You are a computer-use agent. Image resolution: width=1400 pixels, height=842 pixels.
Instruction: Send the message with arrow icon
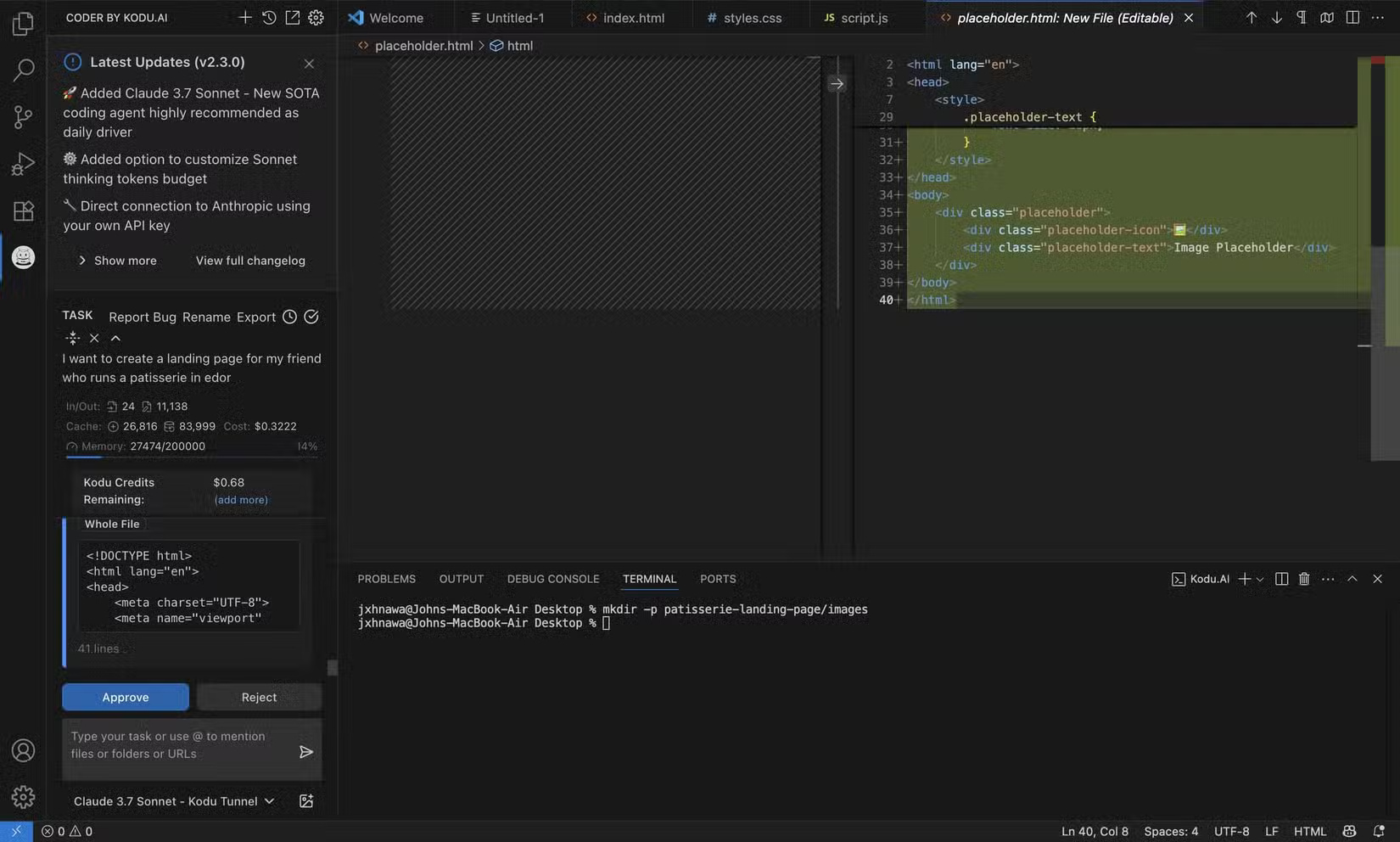[306, 752]
